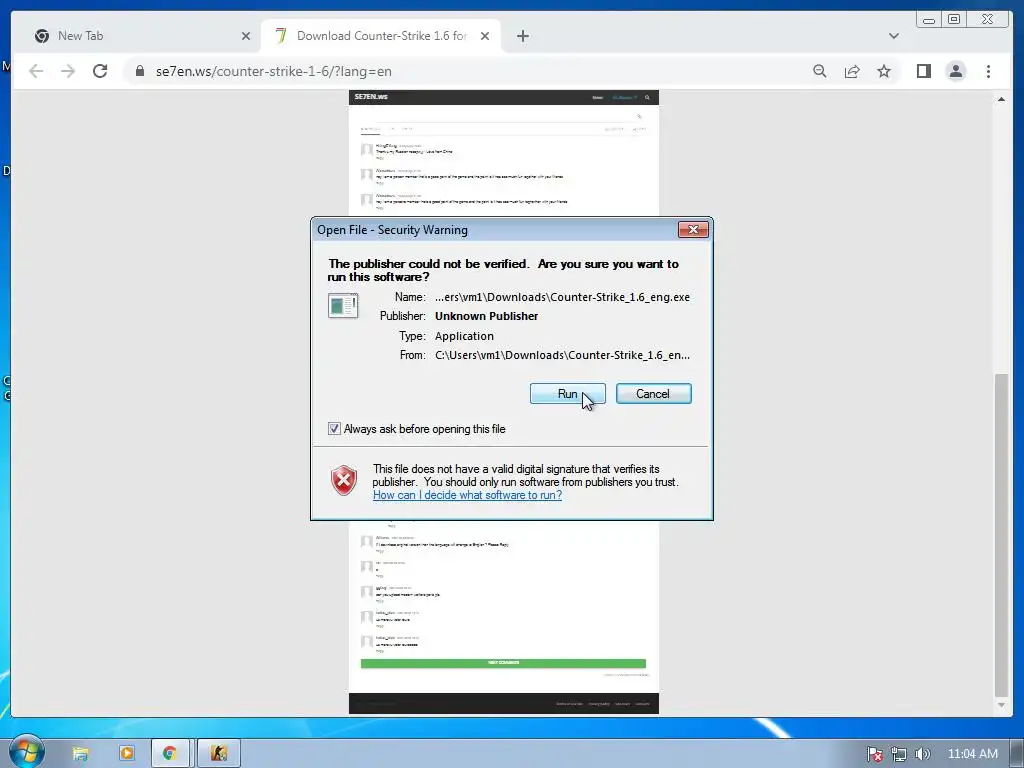Launch Windows Media Player from taskbar

(x=126, y=754)
